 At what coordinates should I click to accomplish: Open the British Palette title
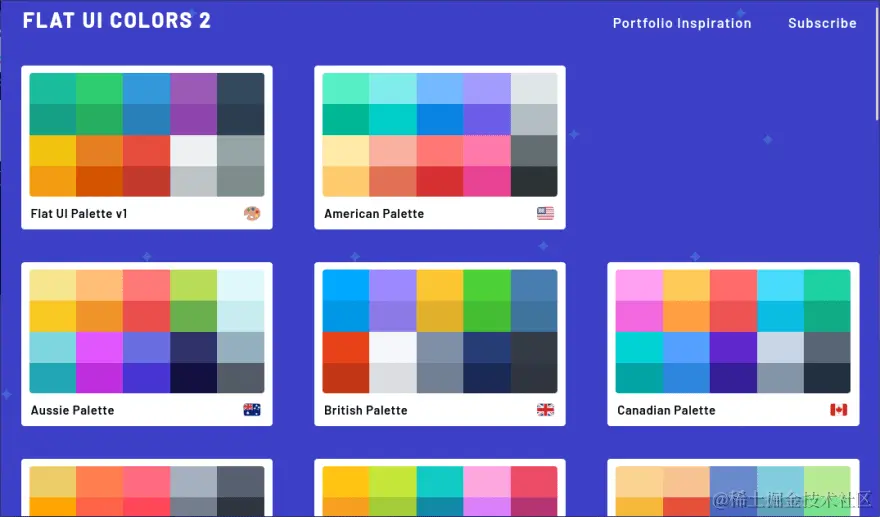365,410
